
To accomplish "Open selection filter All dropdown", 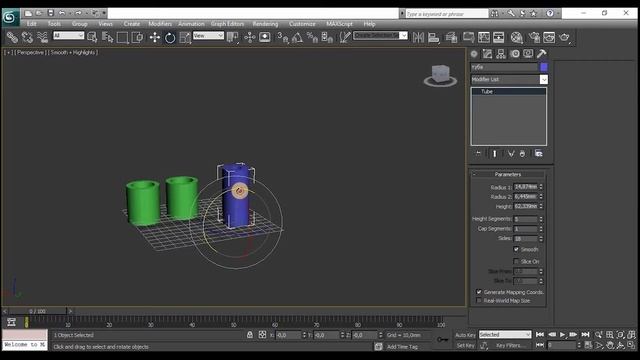I will pos(69,36).
